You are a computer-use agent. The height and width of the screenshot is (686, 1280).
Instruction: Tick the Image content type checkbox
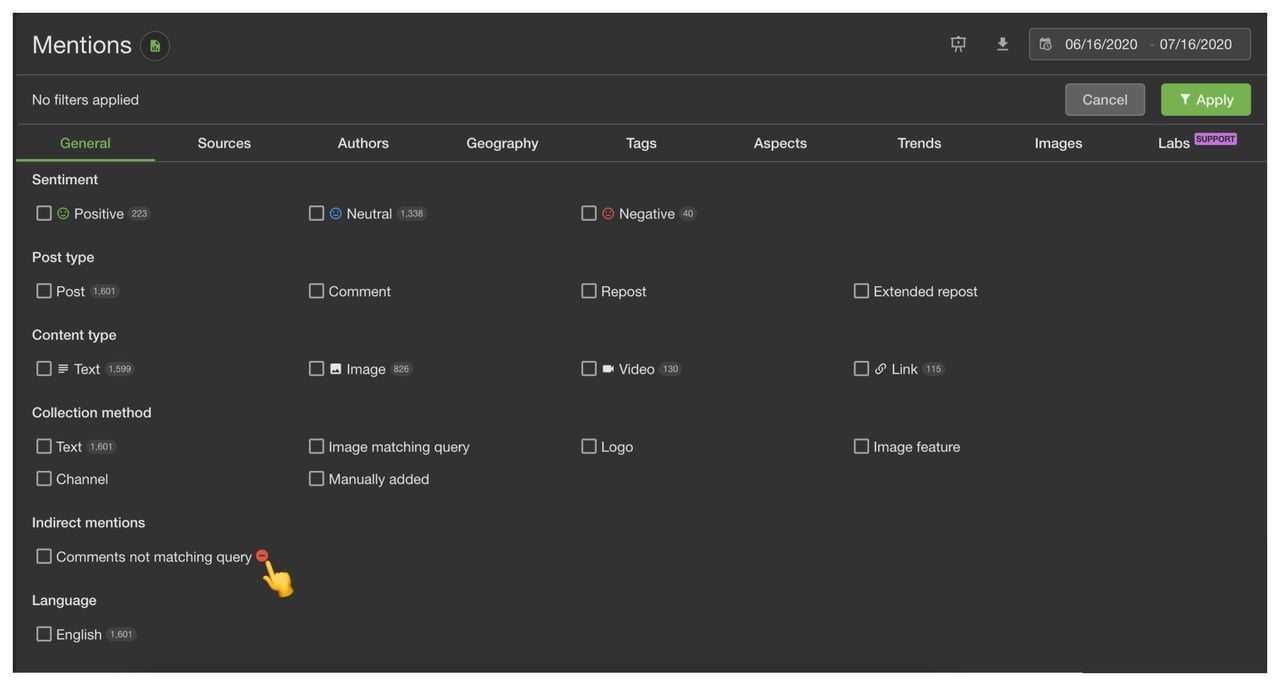[x=316, y=369]
